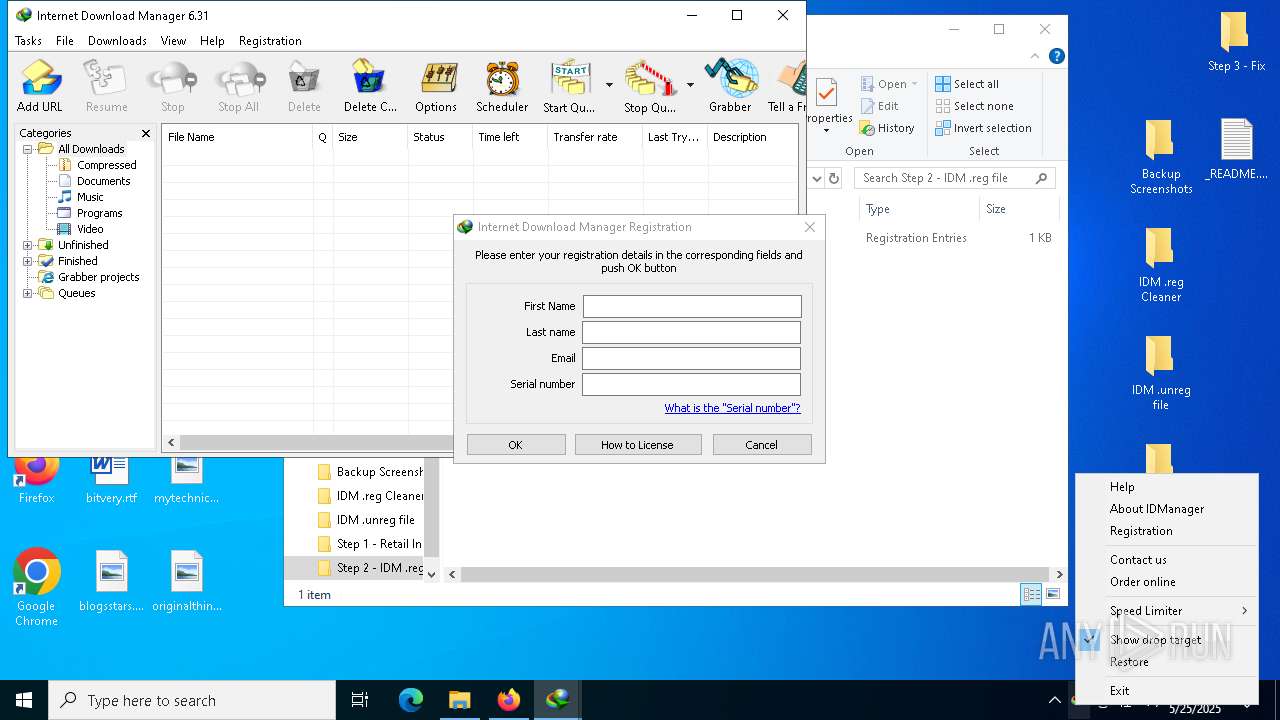Click Invert selection in Explorer ribbon
Viewport: 1280px width, 720px height.
tap(983, 128)
